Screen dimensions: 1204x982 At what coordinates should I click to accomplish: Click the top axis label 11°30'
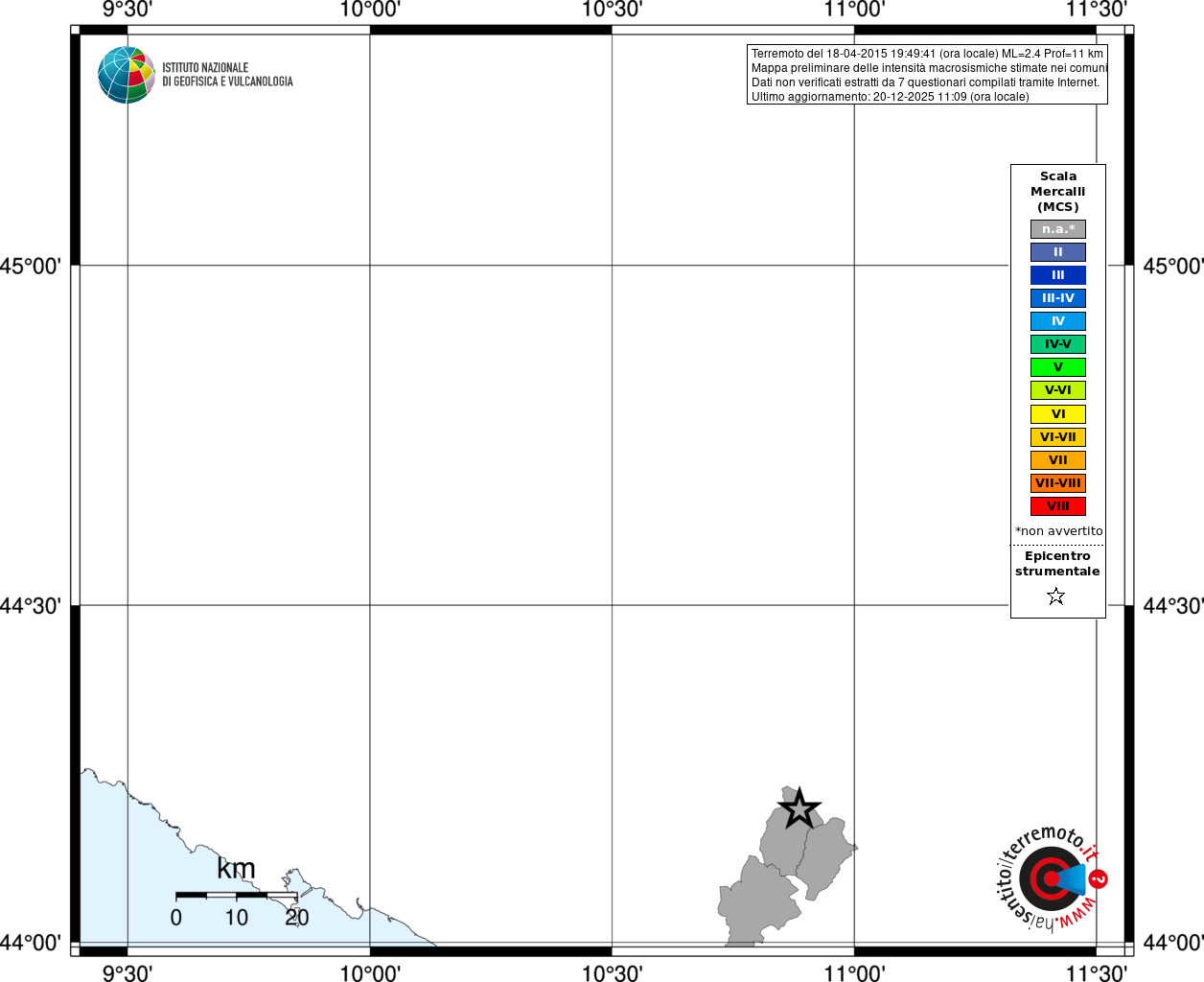point(1097,10)
